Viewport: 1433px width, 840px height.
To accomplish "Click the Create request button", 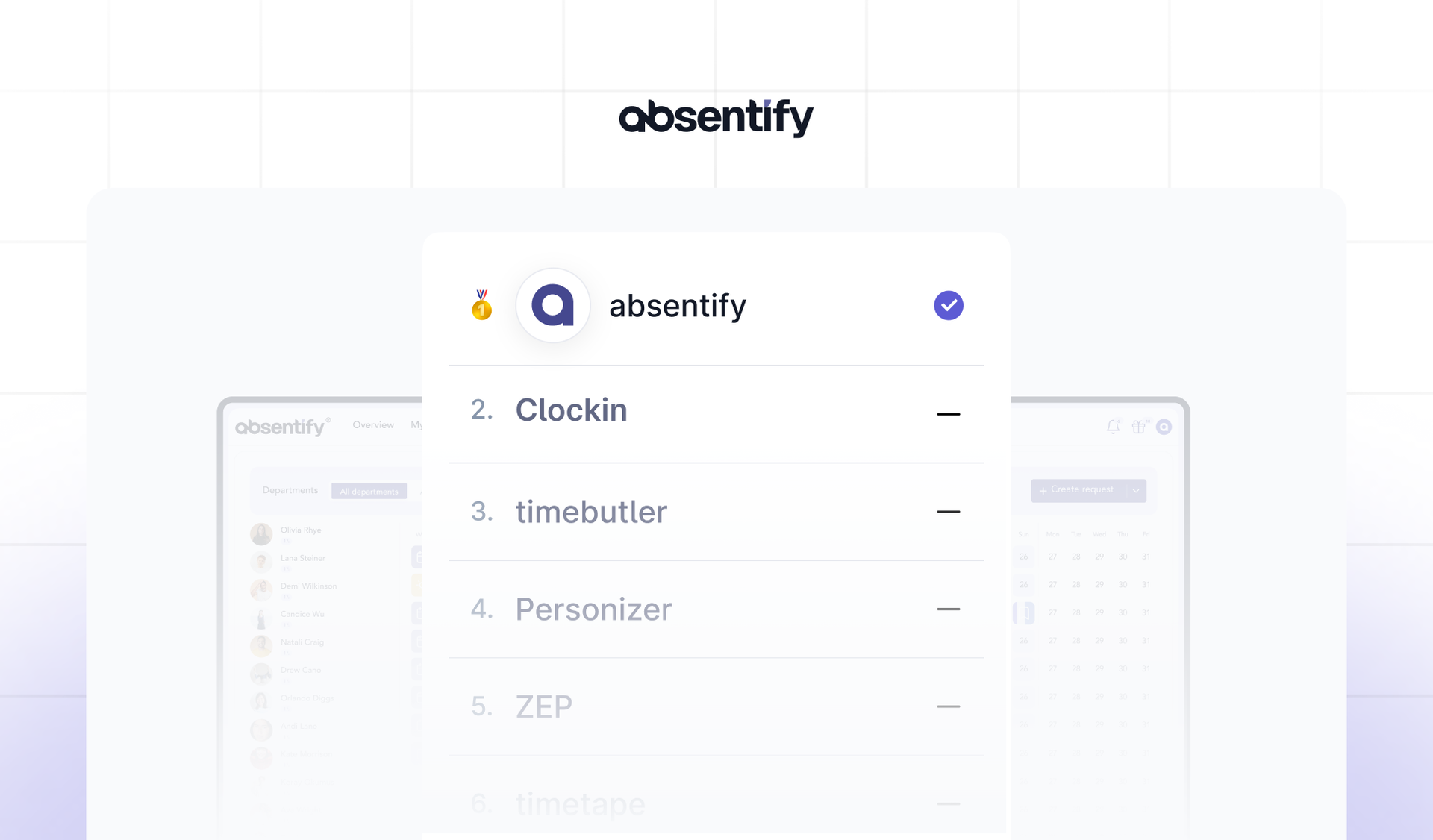I will tap(1079, 490).
